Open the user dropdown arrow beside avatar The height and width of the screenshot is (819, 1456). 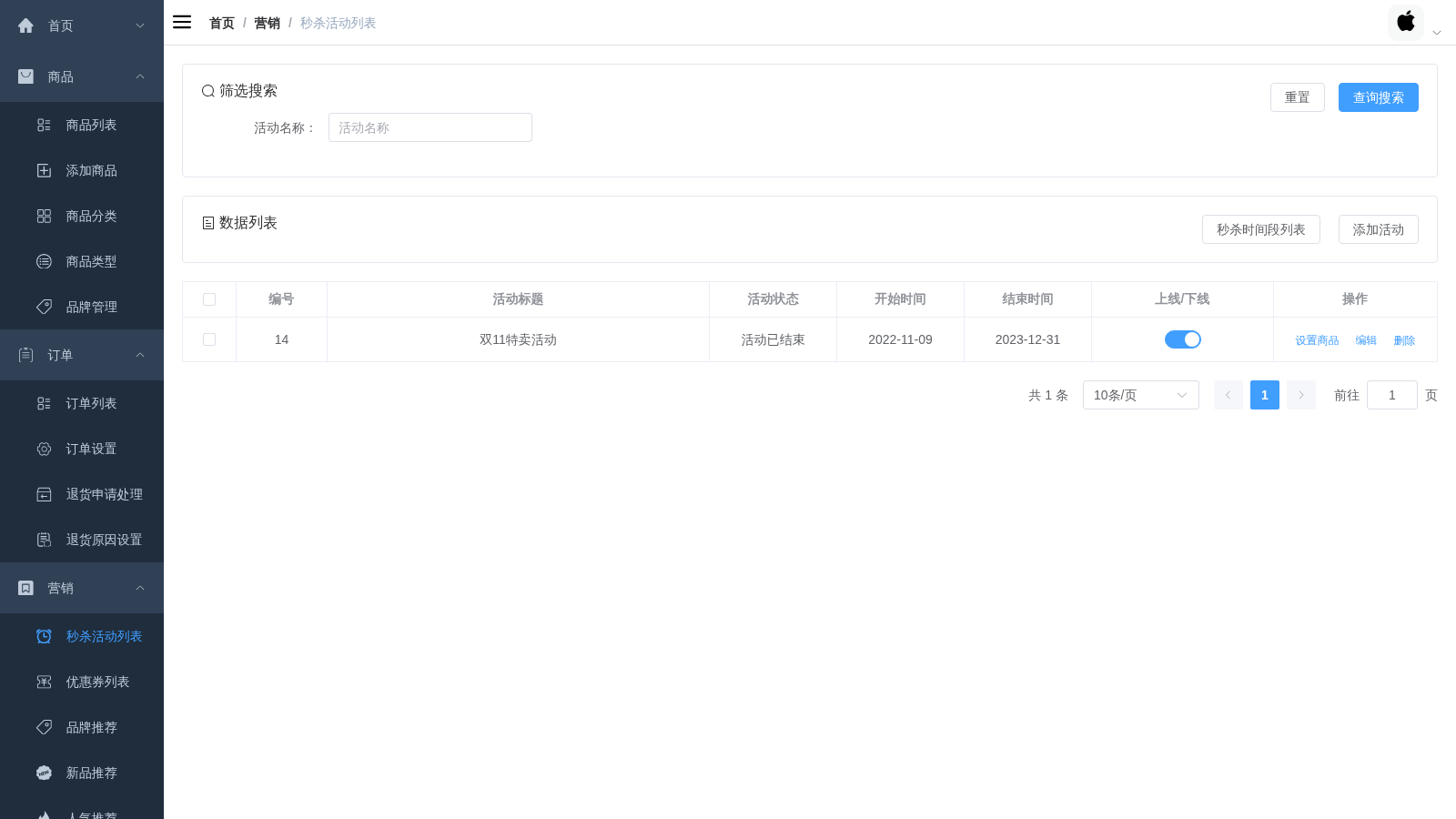click(1437, 33)
